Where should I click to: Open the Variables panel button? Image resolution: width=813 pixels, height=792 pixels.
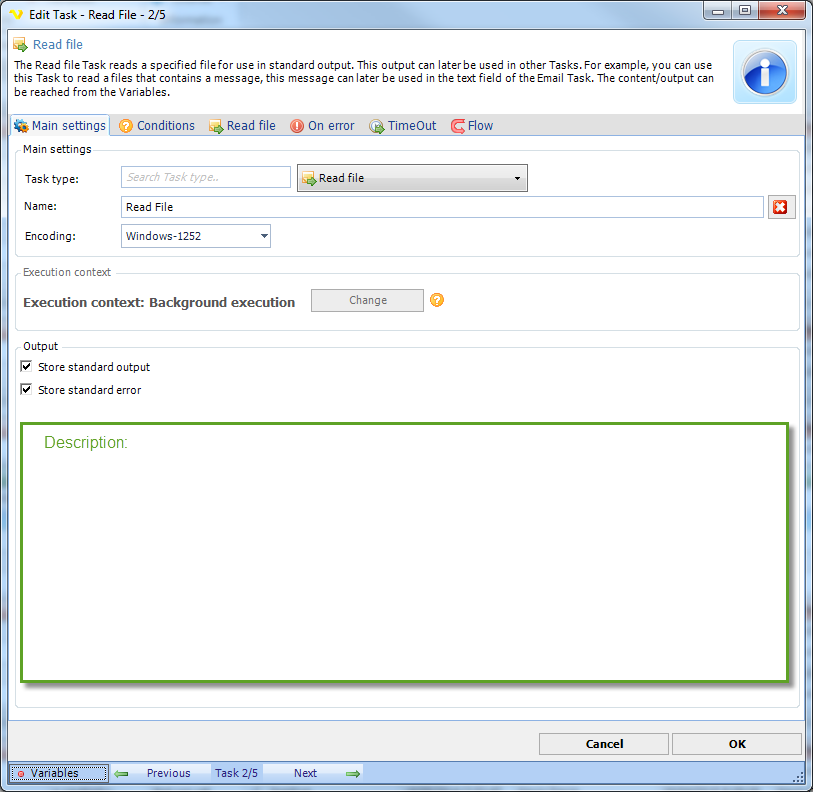[58, 773]
